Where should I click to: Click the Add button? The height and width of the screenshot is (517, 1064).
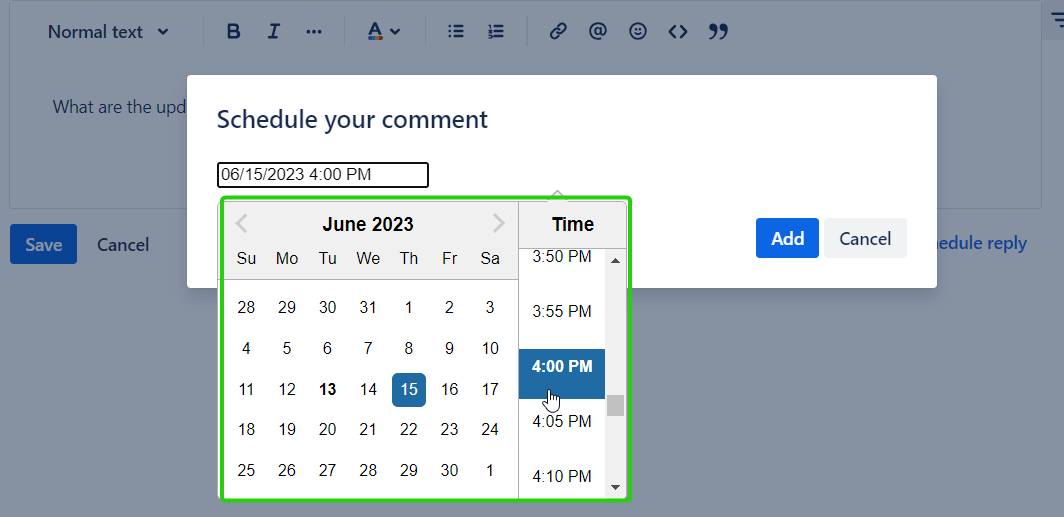787,238
